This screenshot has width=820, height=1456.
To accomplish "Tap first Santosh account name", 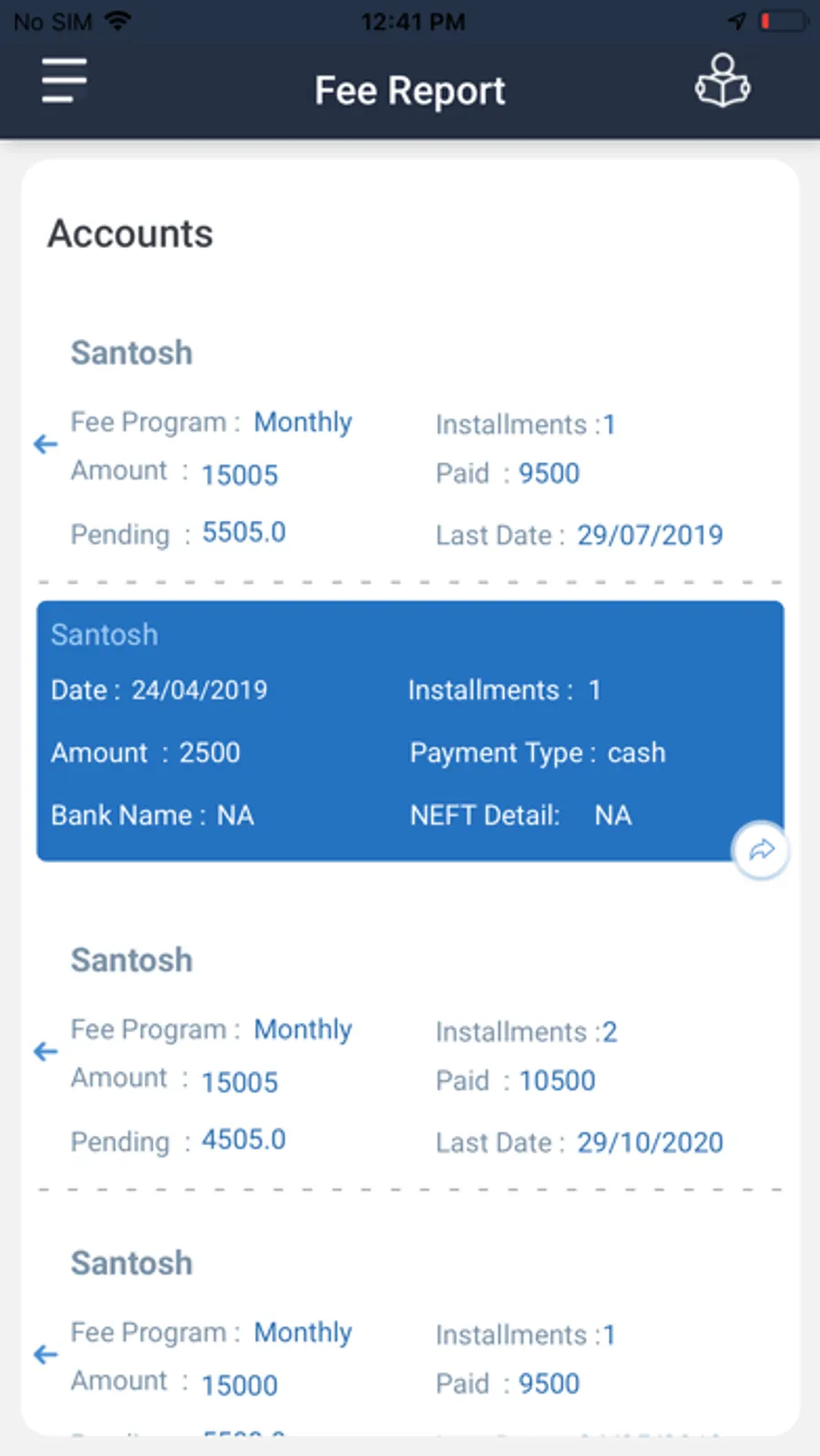I will [132, 353].
